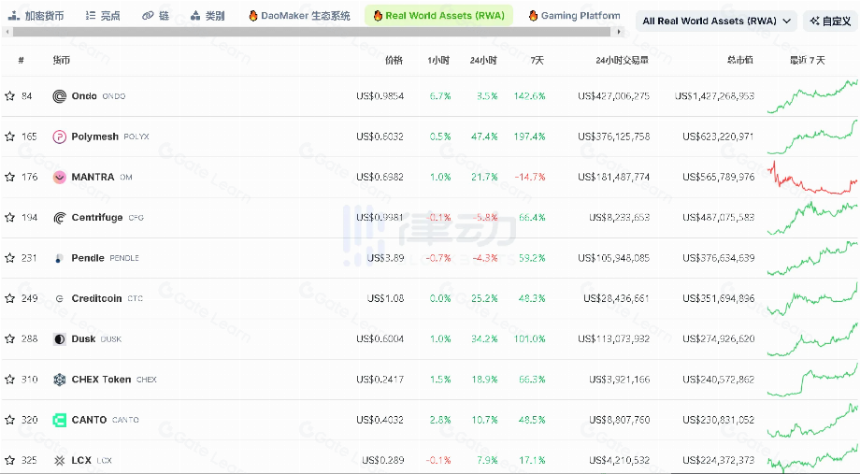Click the MANTRA coin logo
Viewport: 860px width, 474px height.
pyautogui.click(x=59, y=177)
